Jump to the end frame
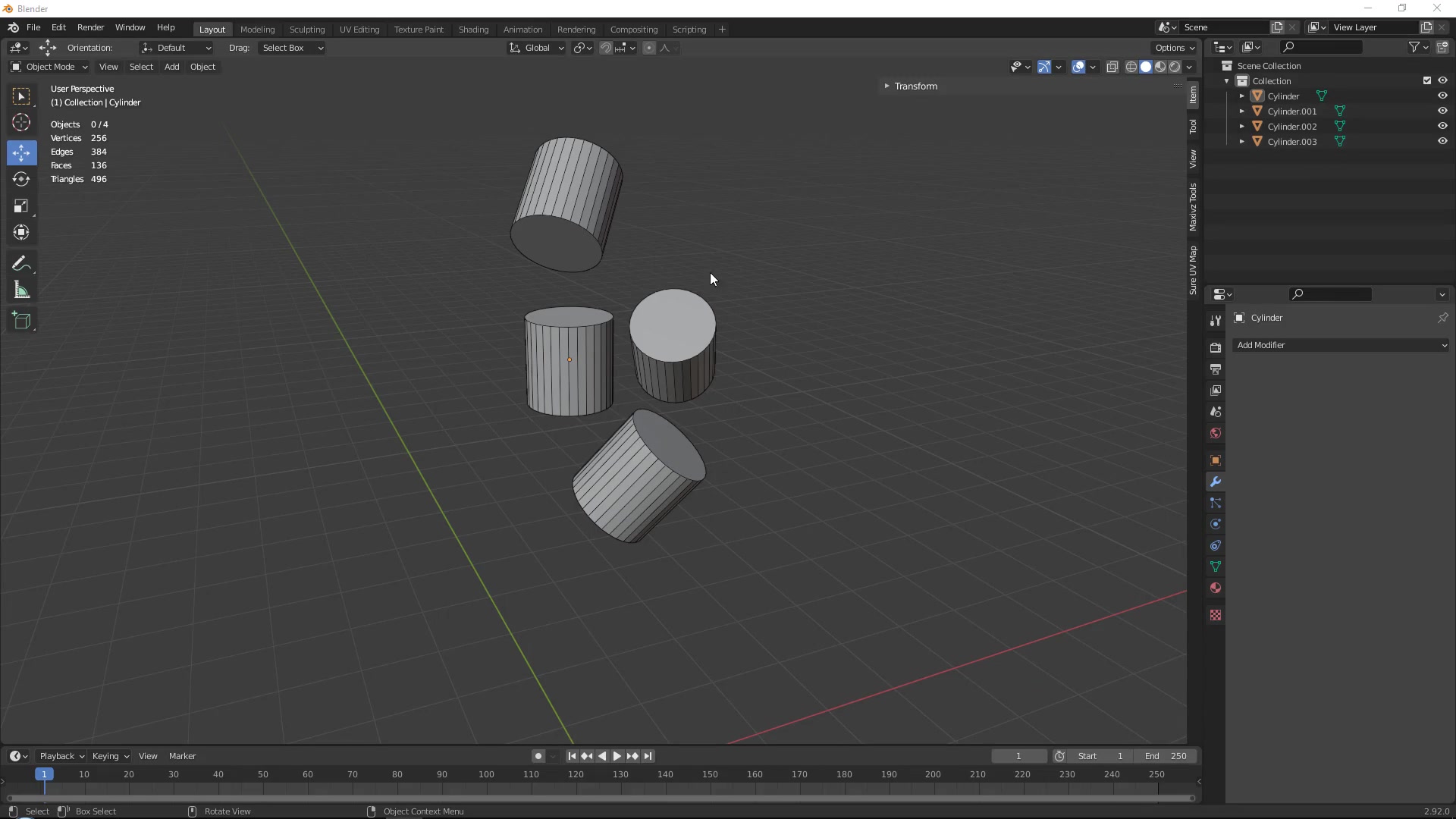 648,756
